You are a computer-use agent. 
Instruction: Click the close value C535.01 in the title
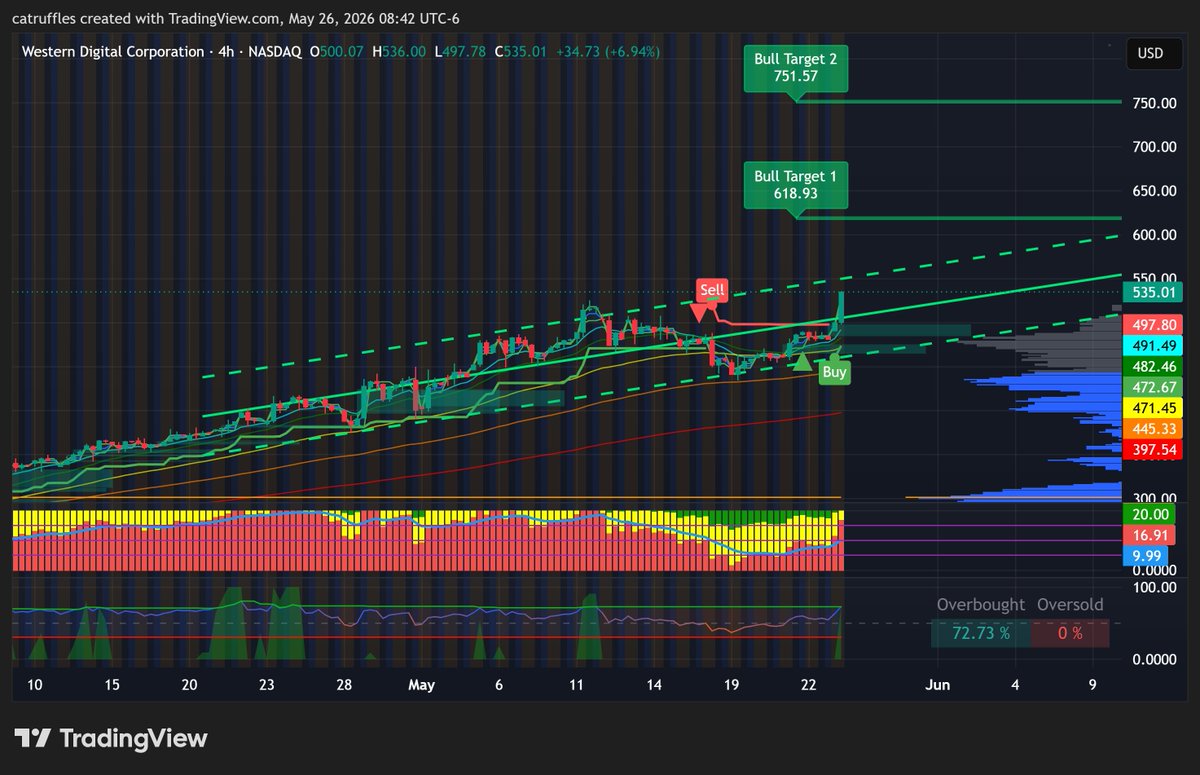tap(522, 52)
